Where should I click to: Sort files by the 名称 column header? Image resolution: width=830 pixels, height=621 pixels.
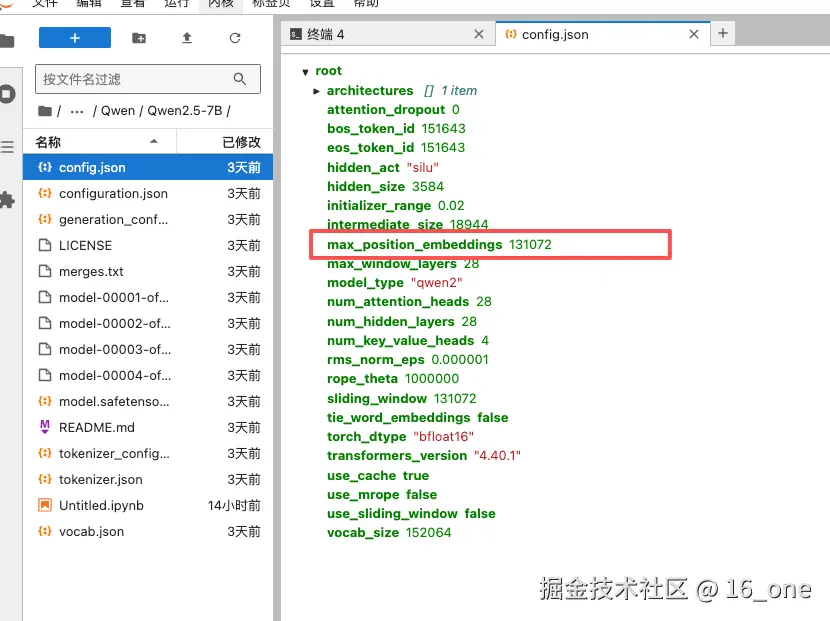click(100, 142)
